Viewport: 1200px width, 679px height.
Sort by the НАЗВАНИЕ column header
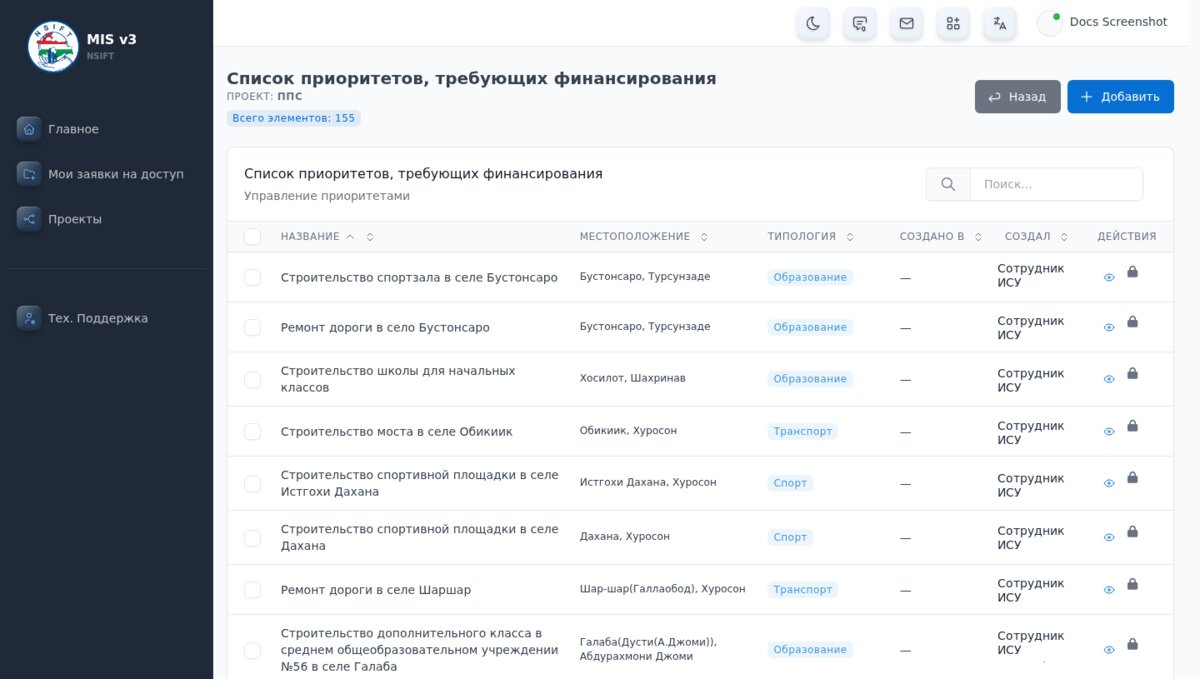(x=310, y=237)
